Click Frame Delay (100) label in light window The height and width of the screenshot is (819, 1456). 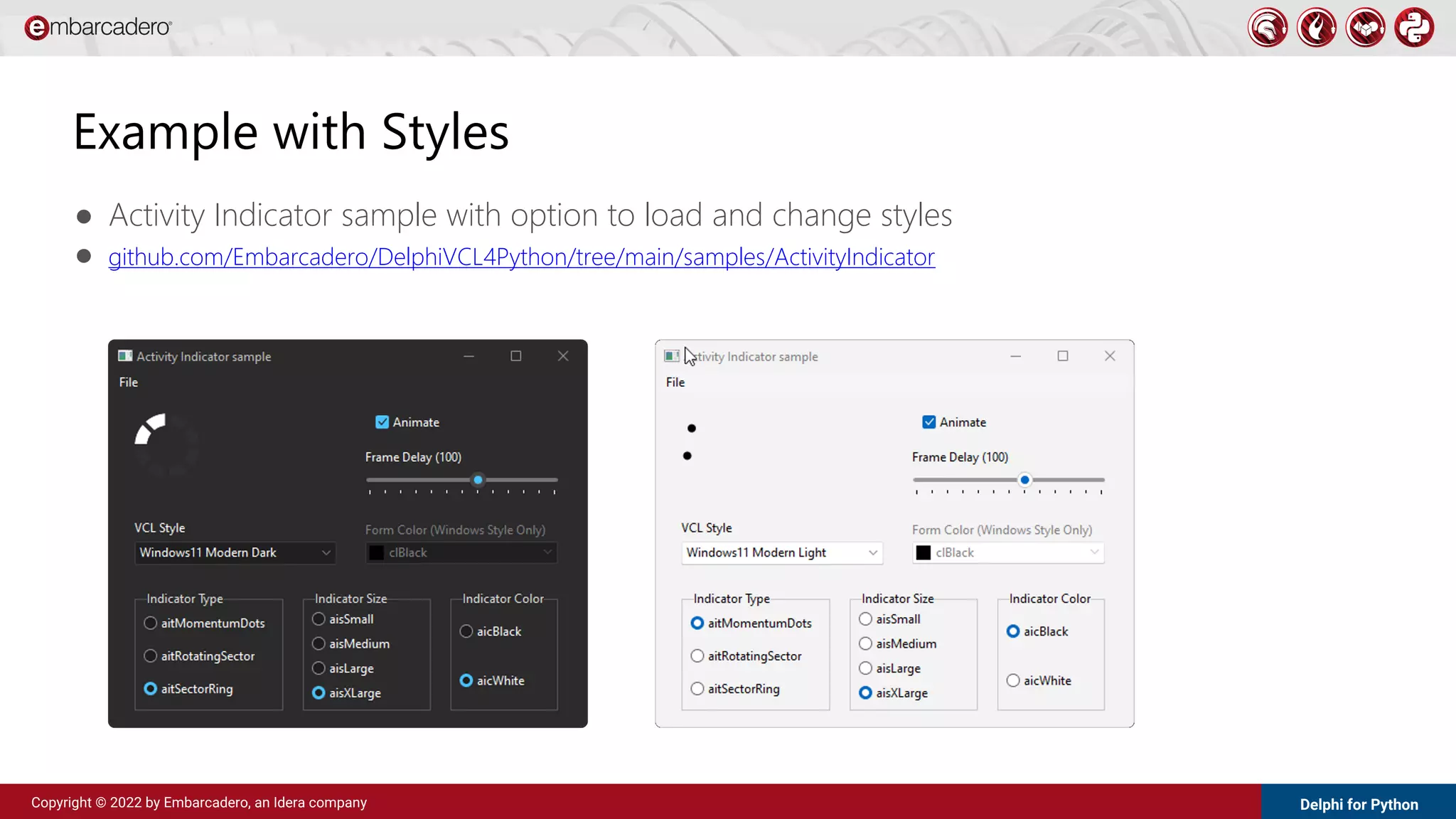coord(960,457)
